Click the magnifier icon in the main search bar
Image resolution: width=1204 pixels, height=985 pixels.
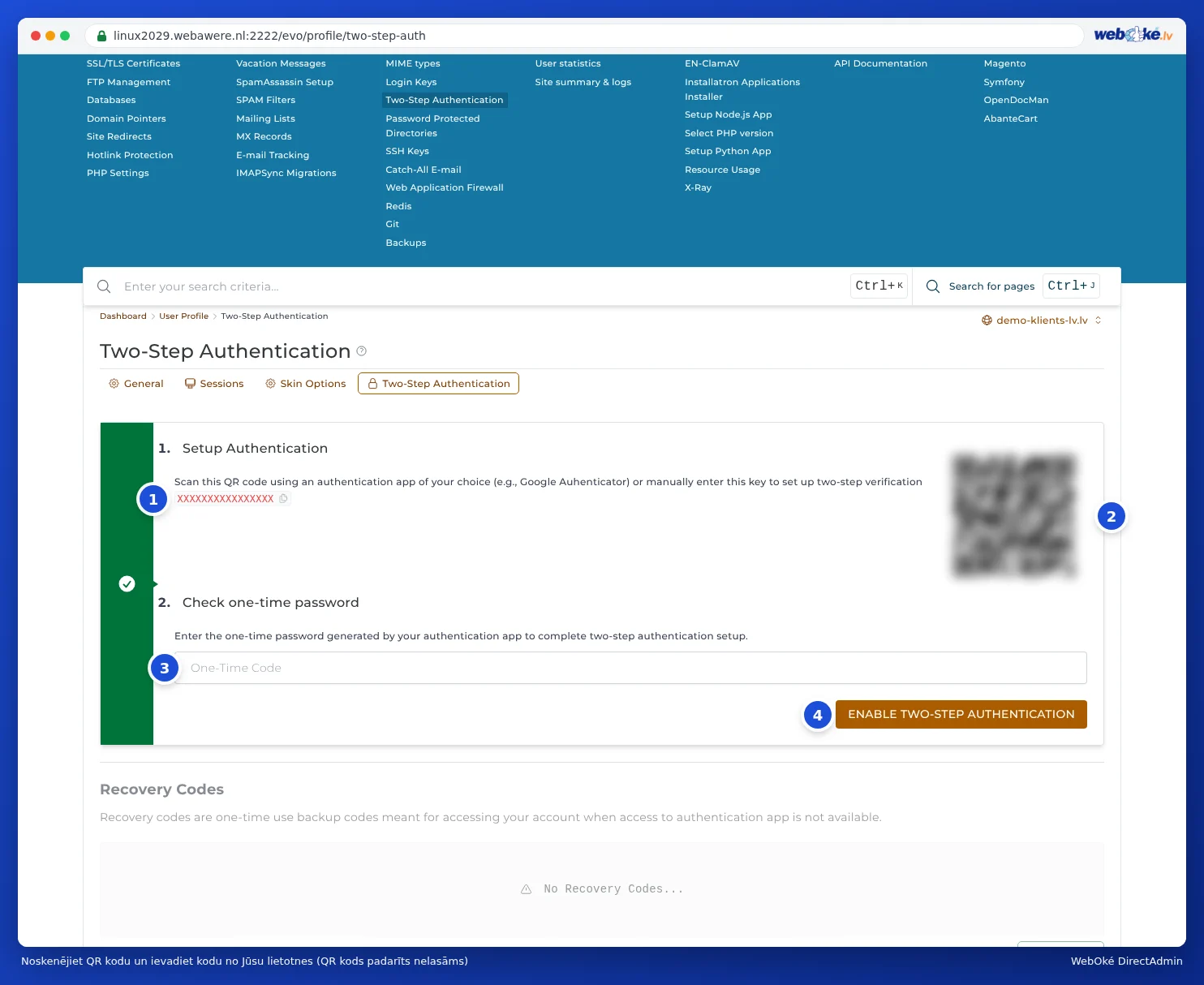104,286
